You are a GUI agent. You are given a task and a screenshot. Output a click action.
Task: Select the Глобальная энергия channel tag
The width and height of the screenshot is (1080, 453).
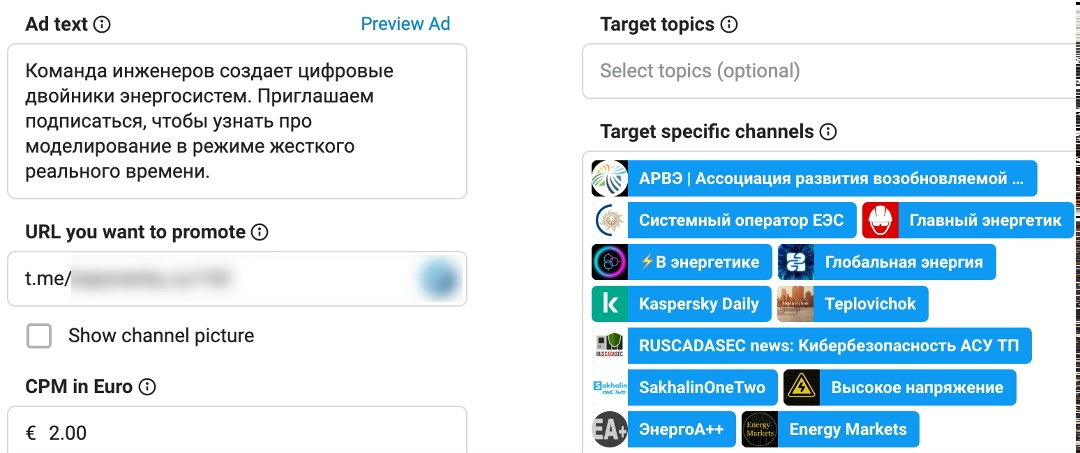tap(903, 262)
